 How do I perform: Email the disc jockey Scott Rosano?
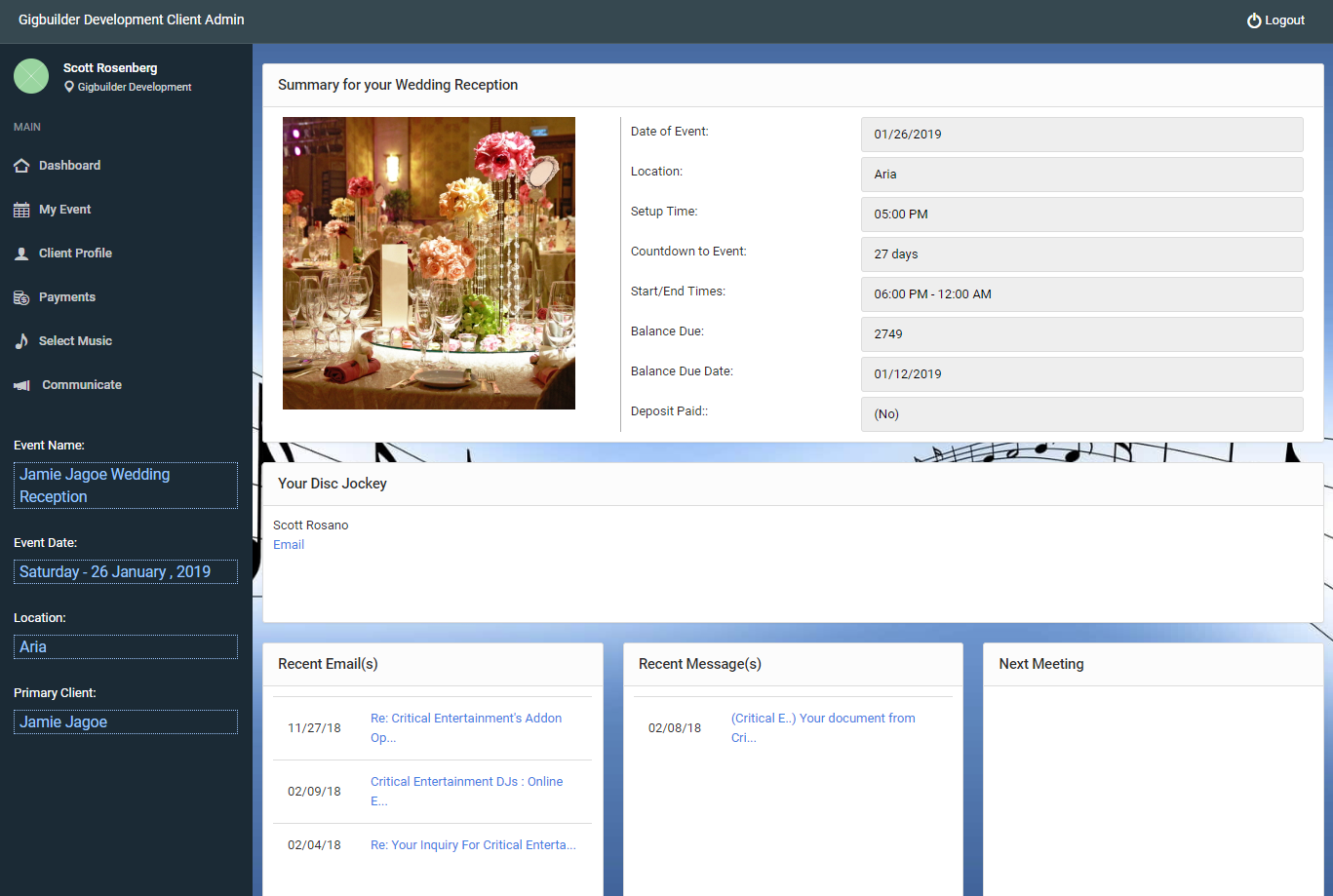click(x=289, y=545)
